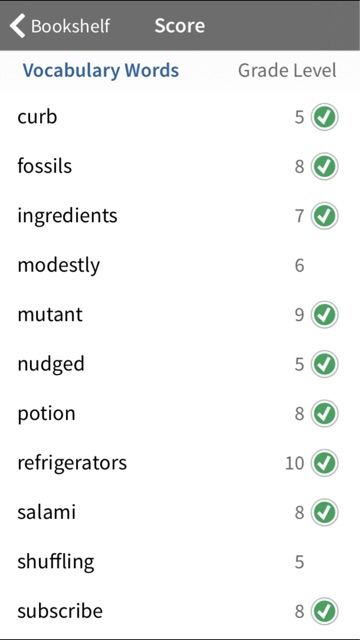Click grade level 6 for modestly
360x640 pixels.
[300, 266]
